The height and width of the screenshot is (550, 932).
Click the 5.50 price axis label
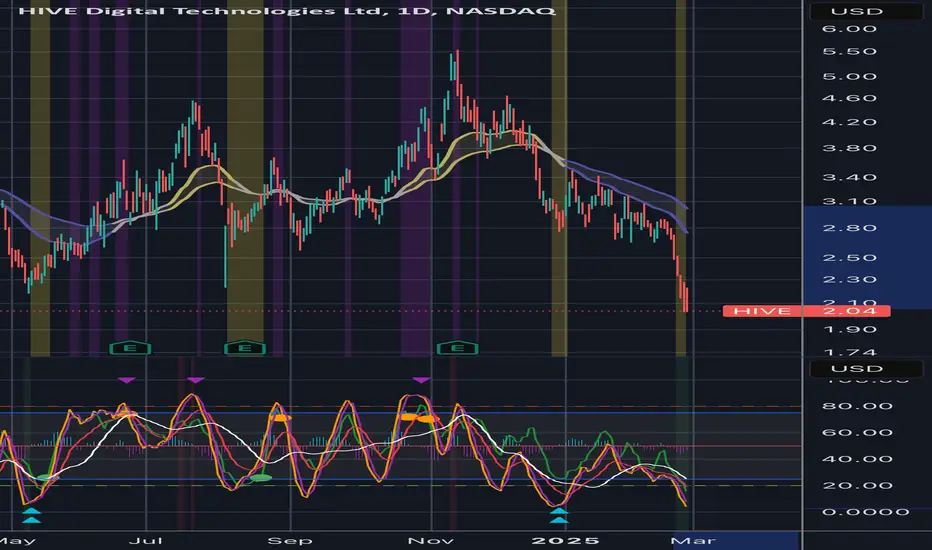849,52
